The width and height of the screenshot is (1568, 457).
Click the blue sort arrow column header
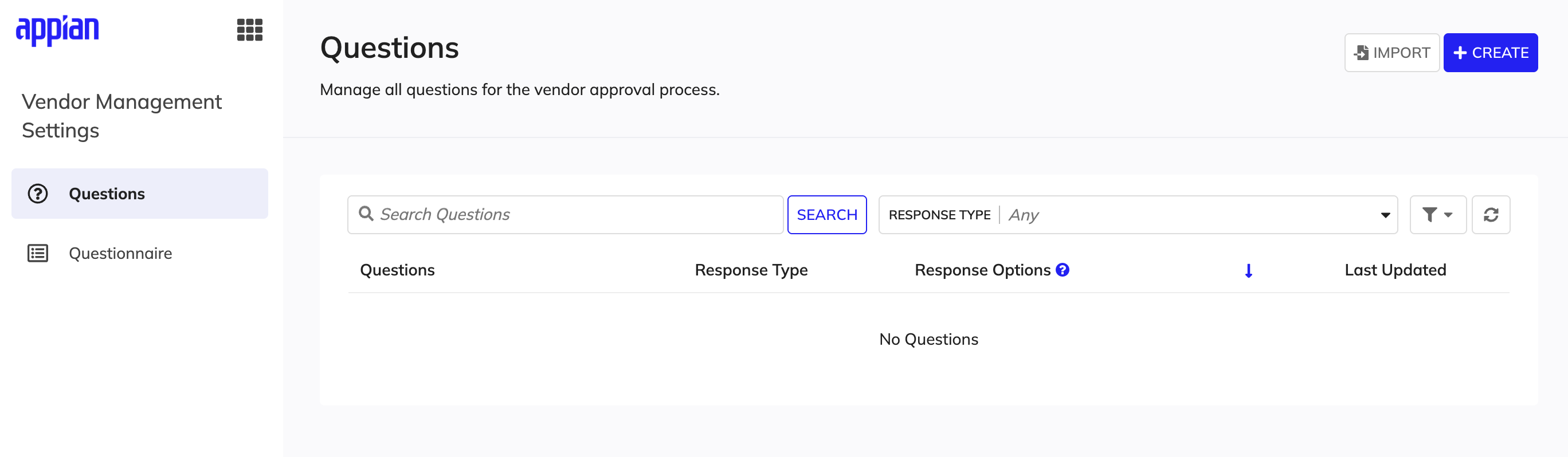click(x=1248, y=271)
